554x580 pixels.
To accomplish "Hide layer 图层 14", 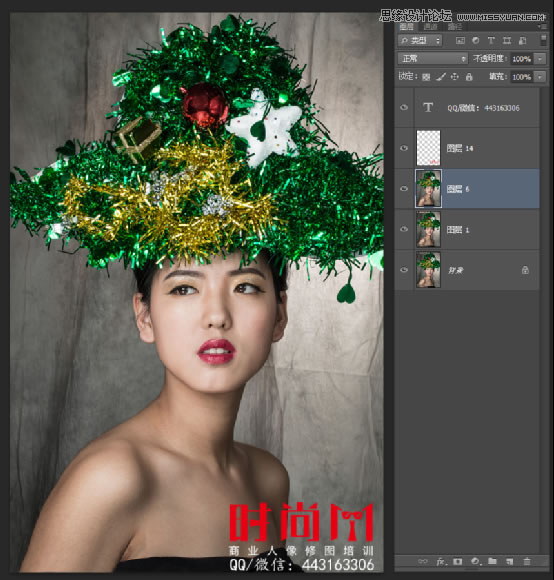I will [404, 148].
